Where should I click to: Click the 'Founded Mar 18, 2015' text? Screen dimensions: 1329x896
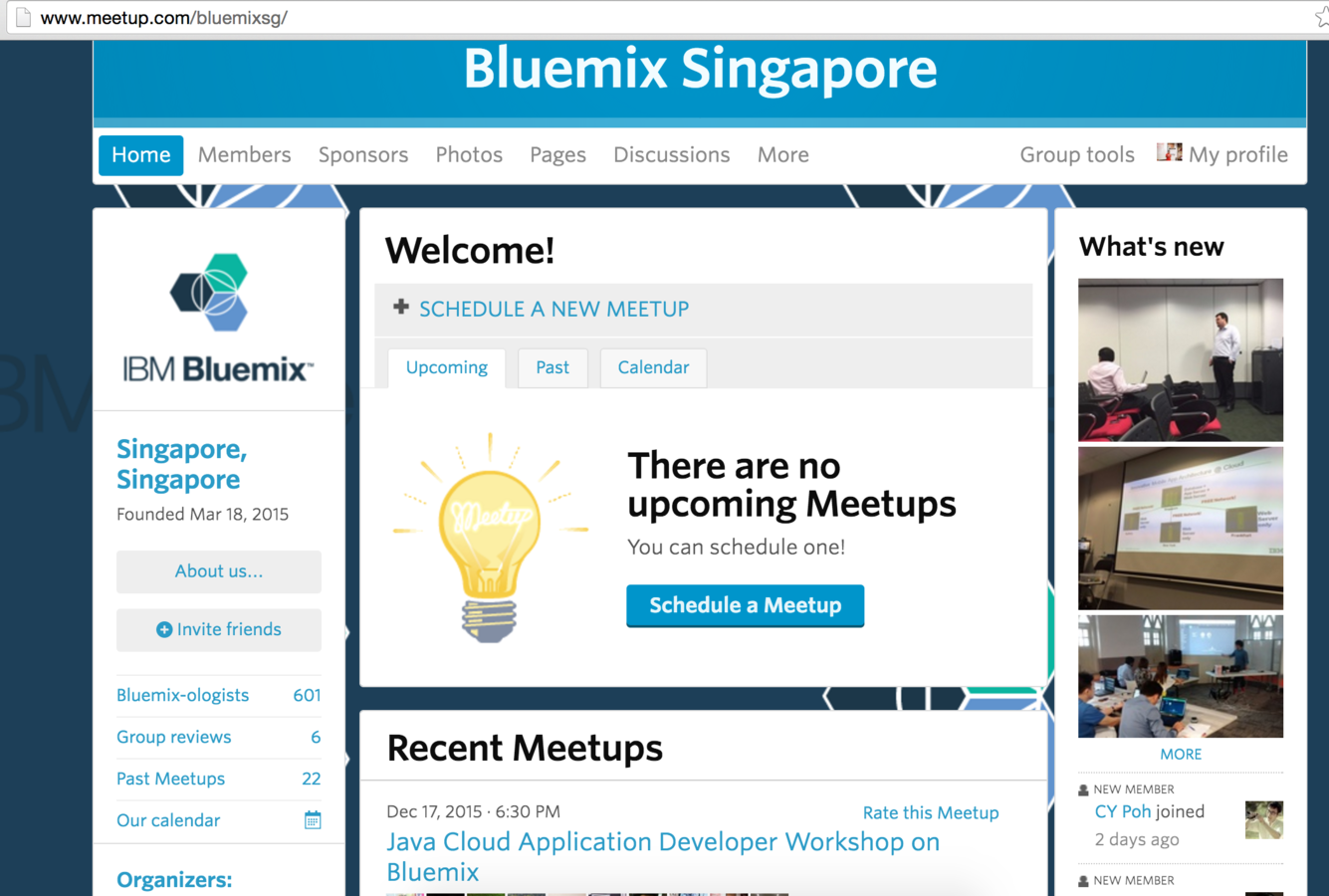pos(202,514)
